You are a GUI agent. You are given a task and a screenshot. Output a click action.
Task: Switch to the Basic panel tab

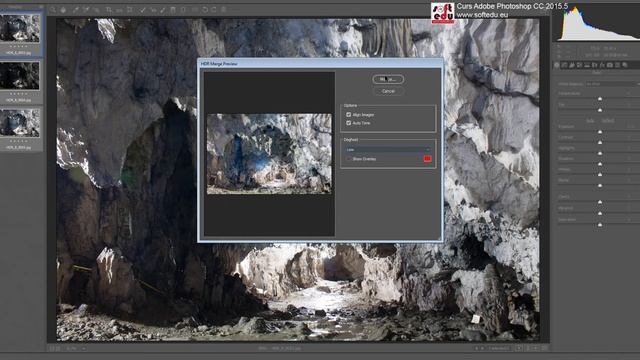pos(556,65)
